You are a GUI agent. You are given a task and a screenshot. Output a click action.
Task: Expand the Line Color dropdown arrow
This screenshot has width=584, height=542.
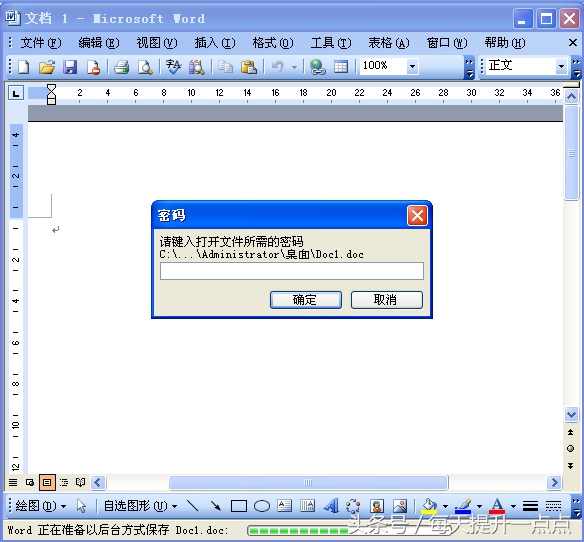480,506
